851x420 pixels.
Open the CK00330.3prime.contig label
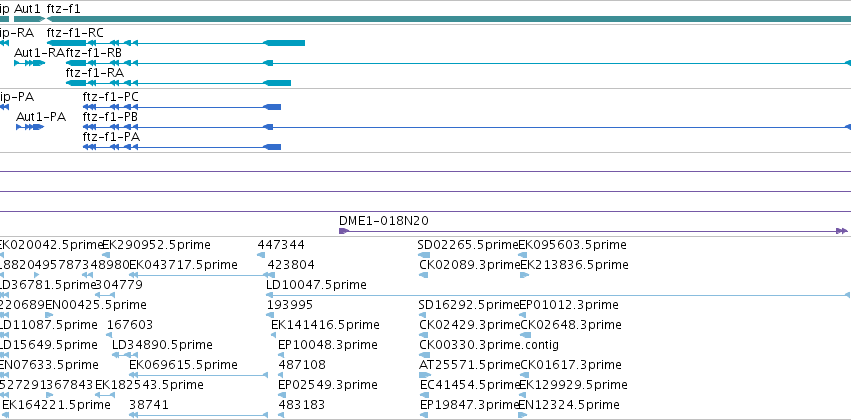pos(489,346)
